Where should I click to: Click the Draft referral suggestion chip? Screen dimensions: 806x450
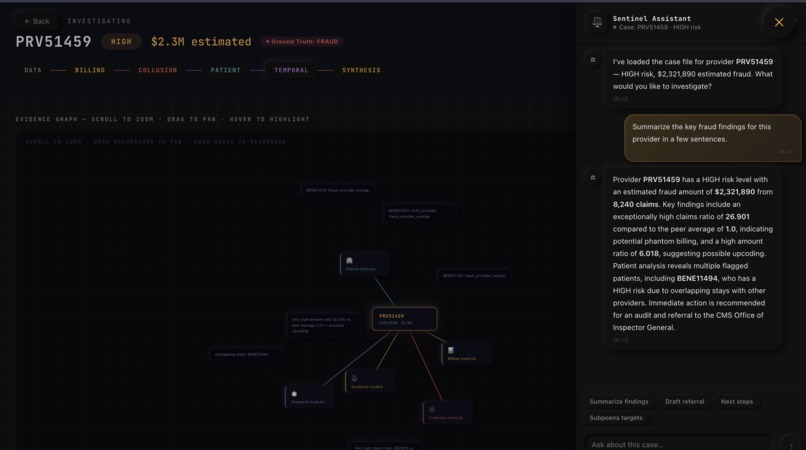coord(685,402)
